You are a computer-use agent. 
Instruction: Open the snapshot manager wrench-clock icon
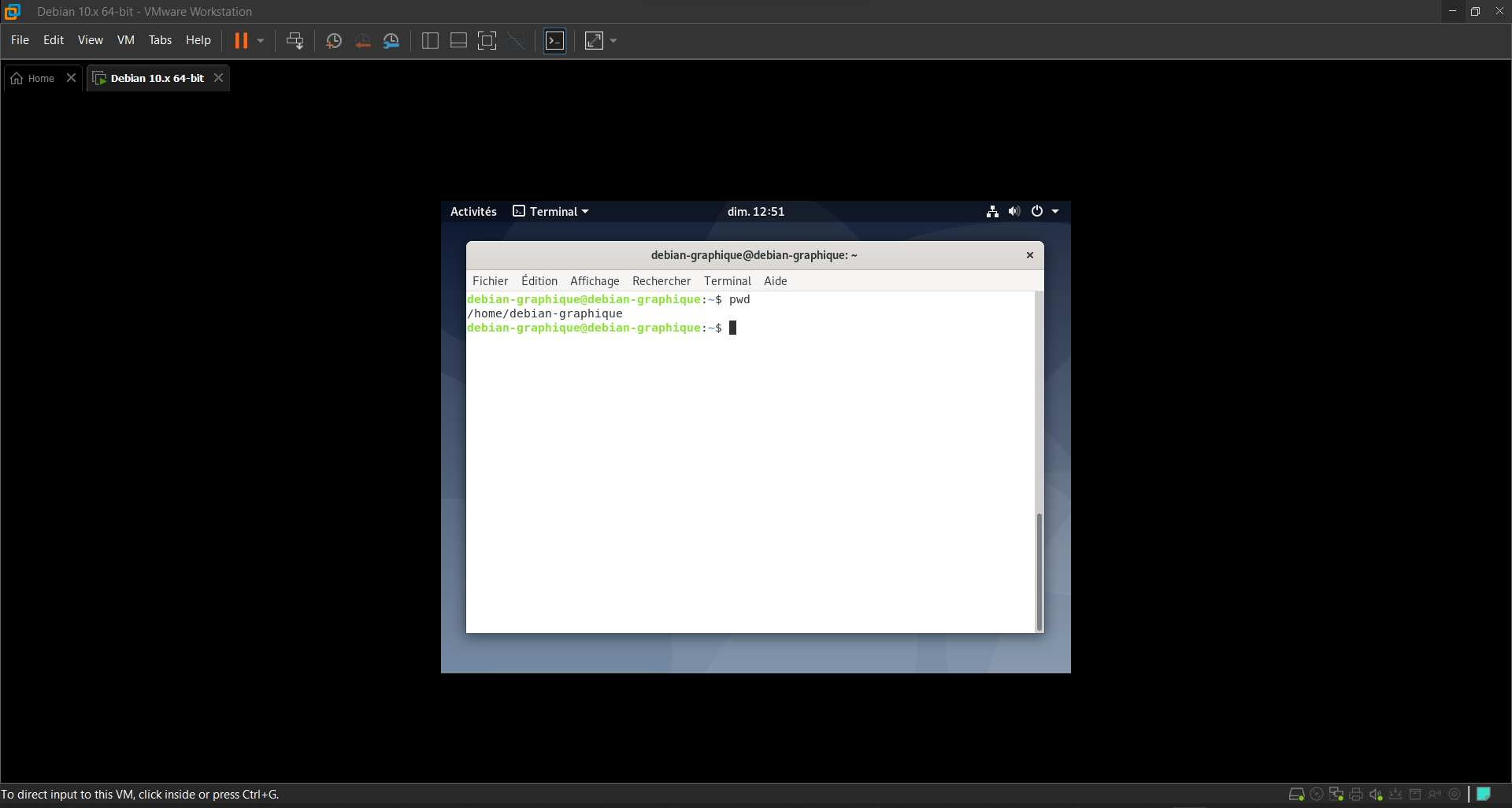point(391,41)
